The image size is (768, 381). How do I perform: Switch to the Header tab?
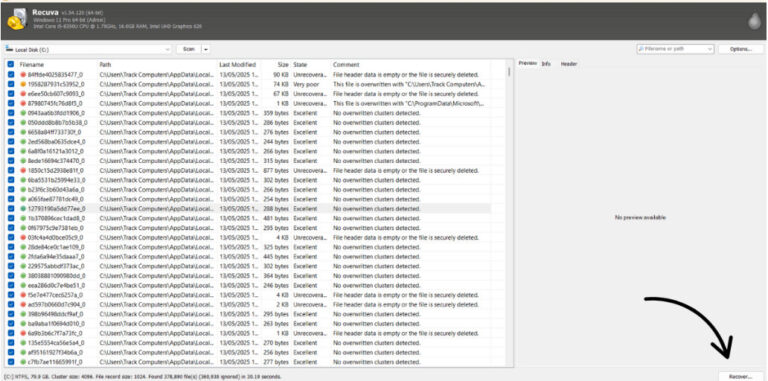(x=569, y=64)
